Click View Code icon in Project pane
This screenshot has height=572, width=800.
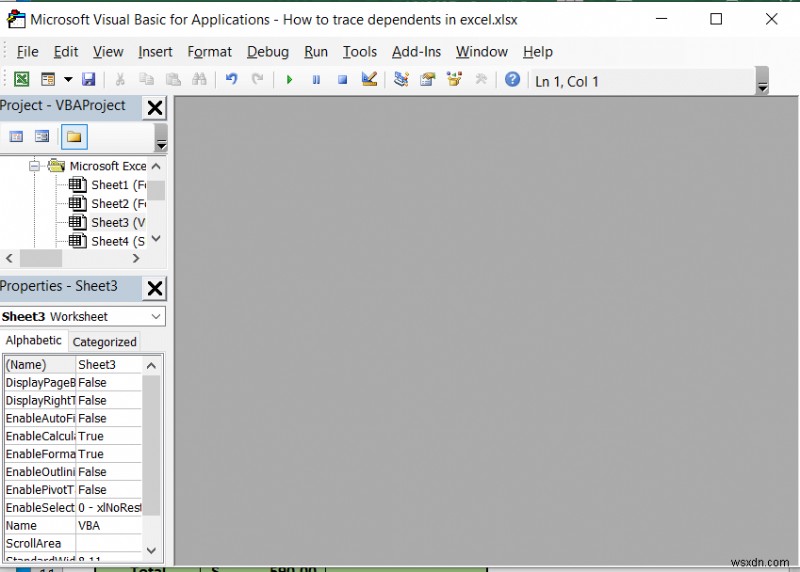pyautogui.click(x=16, y=137)
